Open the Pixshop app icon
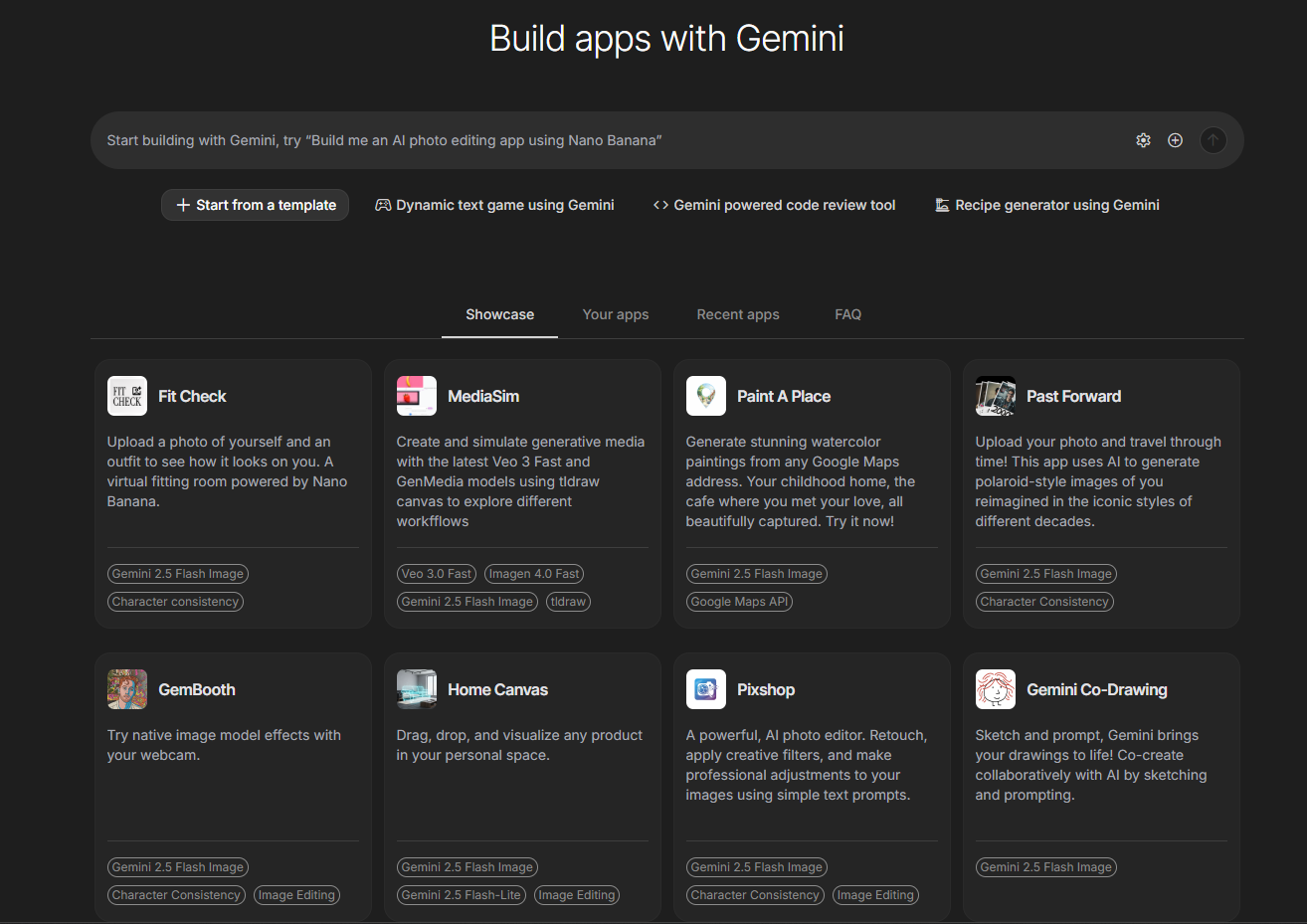Screen dimensions: 1307x924 (706, 689)
